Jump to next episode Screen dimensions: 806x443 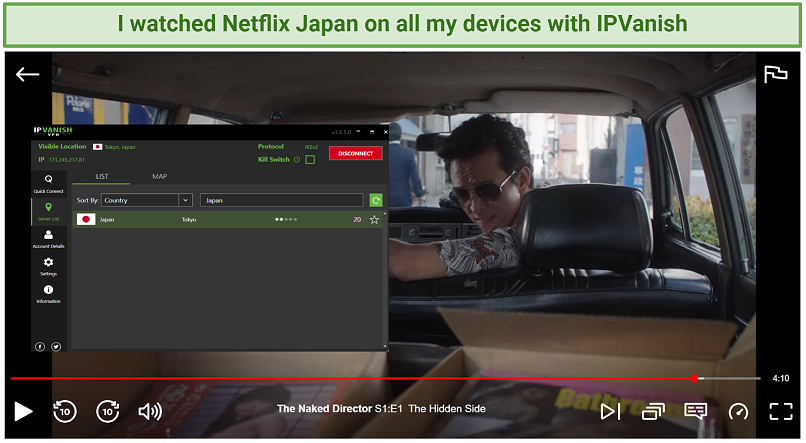pos(610,411)
